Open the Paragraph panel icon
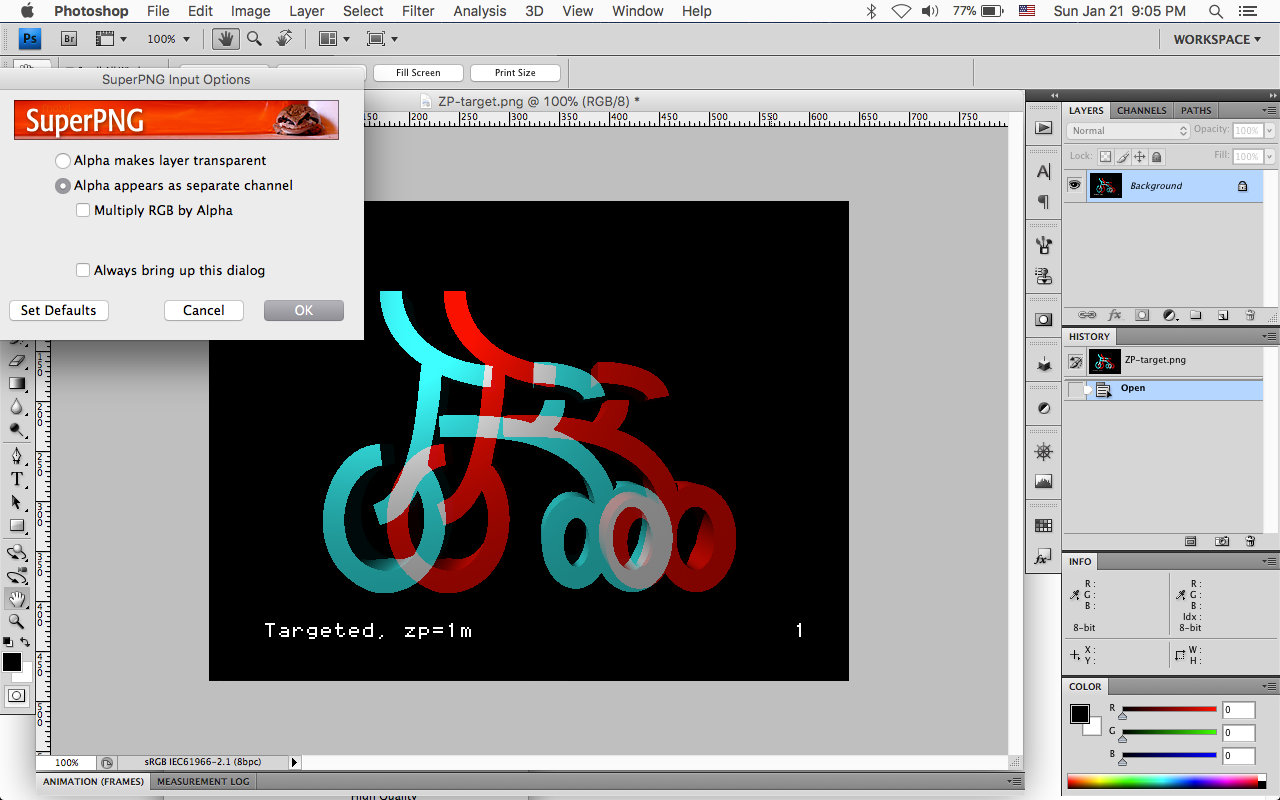 click(x=1044, y=202)
